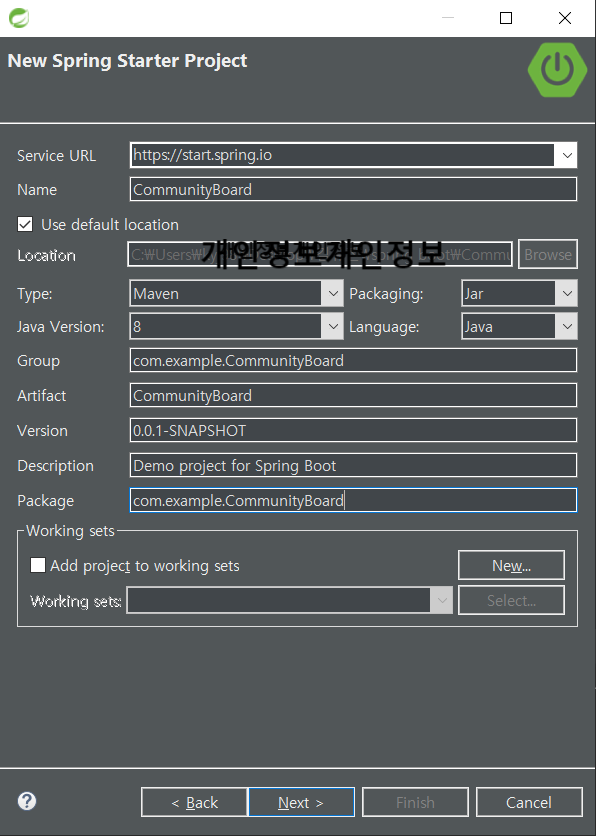Click the Select... working sets button

coord(511,600)
